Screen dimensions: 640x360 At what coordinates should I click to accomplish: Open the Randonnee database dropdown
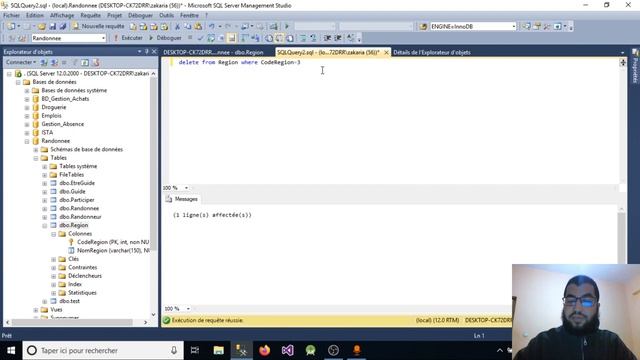pyautogui.click(x=103, y=38)
